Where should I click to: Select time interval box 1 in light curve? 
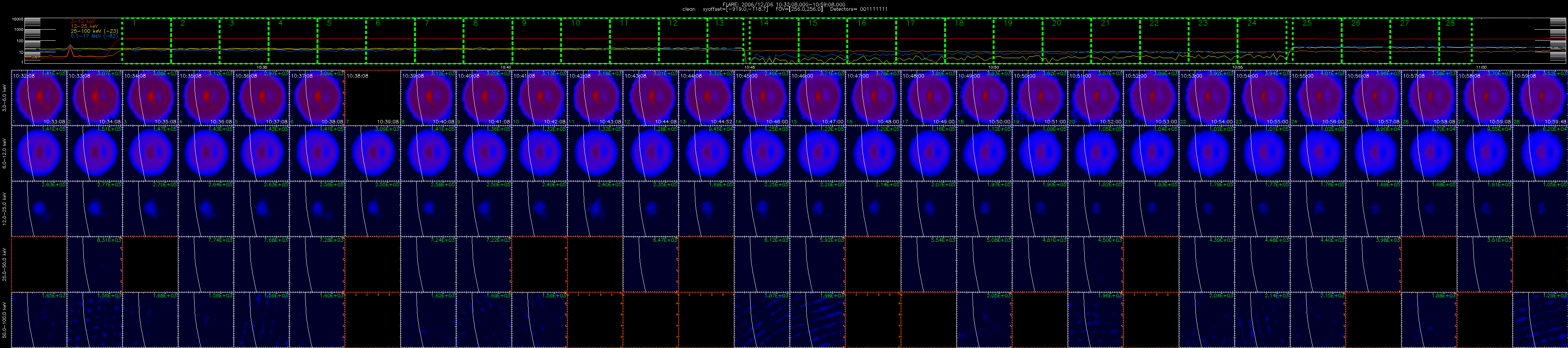point(147,40)
